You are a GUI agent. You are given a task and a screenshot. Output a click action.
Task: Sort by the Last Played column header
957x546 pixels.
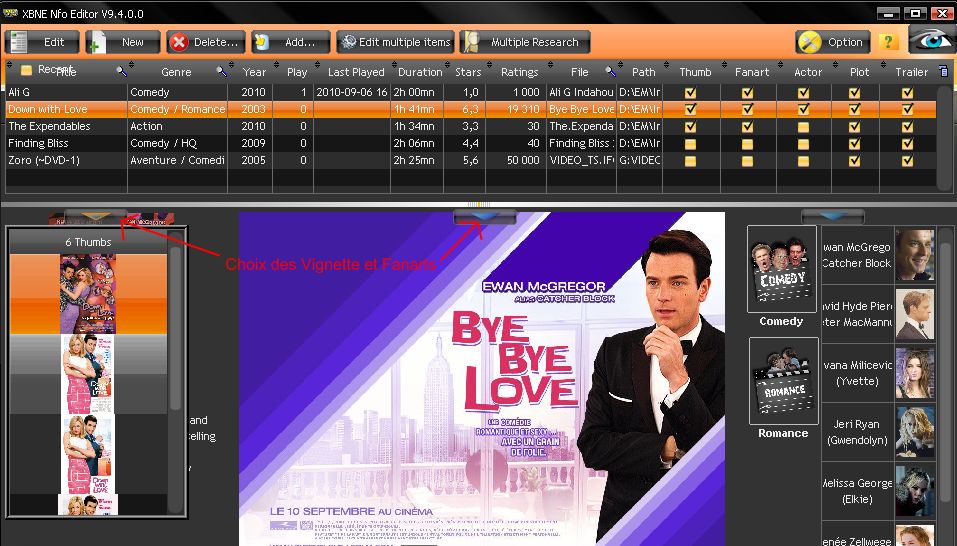click(356, 72)
